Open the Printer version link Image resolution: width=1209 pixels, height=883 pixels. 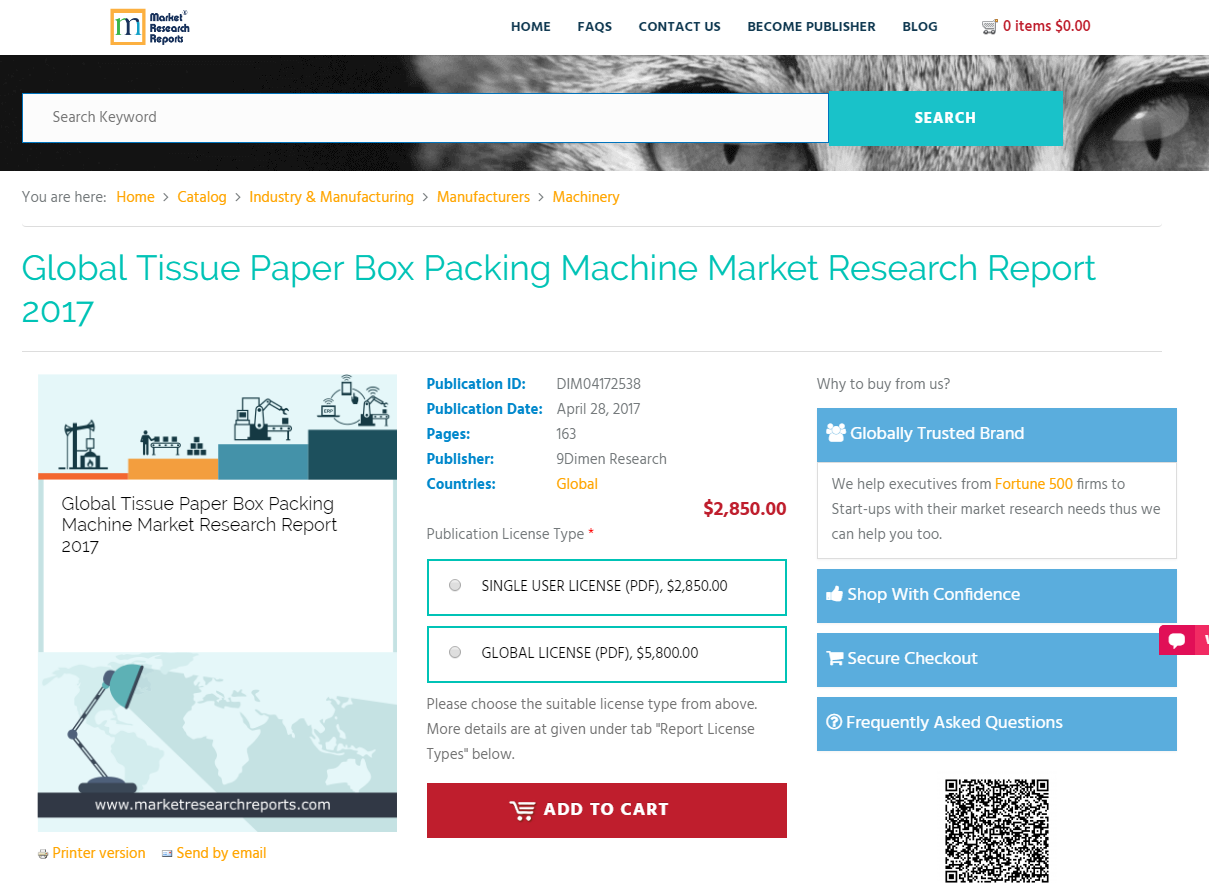pos(99,854)
